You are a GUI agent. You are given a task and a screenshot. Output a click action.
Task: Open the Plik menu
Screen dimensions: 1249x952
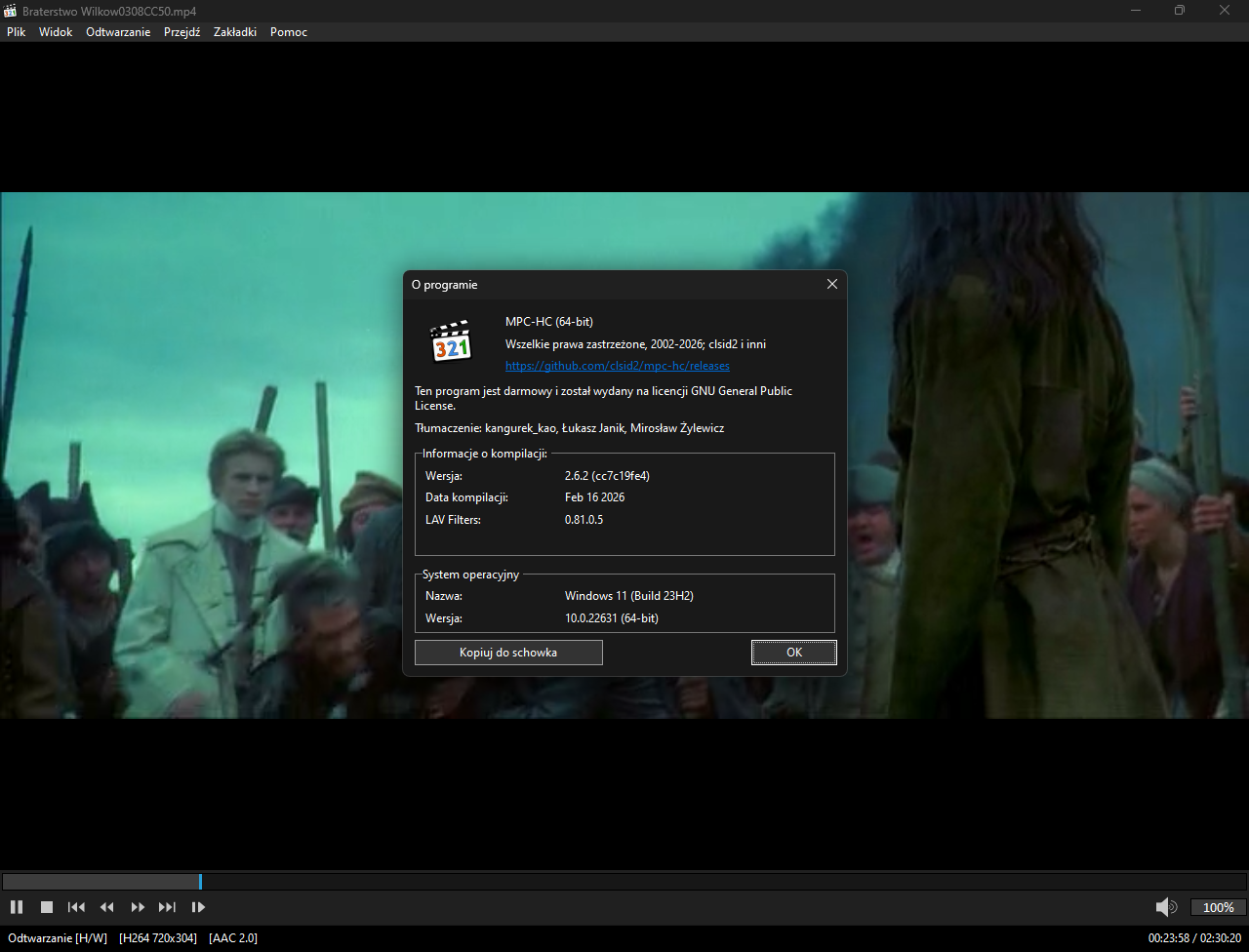pyautogui.click(x=17, y=32)
